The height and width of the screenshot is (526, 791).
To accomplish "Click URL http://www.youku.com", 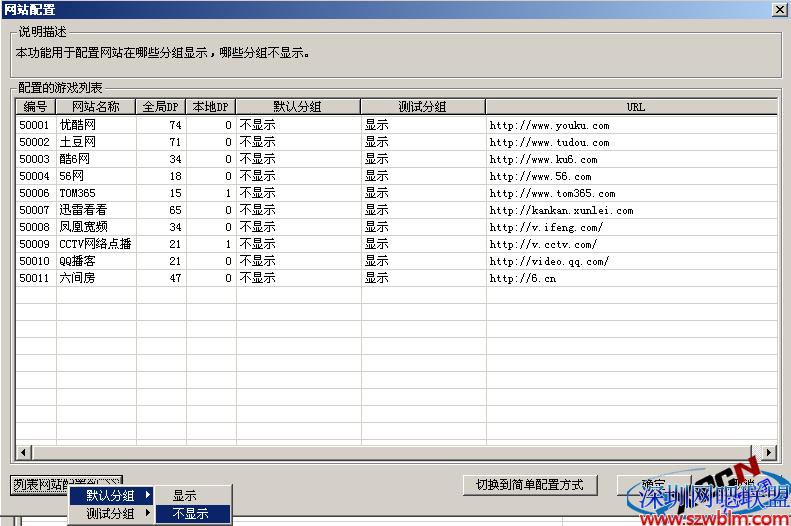I will click(549, 126).
